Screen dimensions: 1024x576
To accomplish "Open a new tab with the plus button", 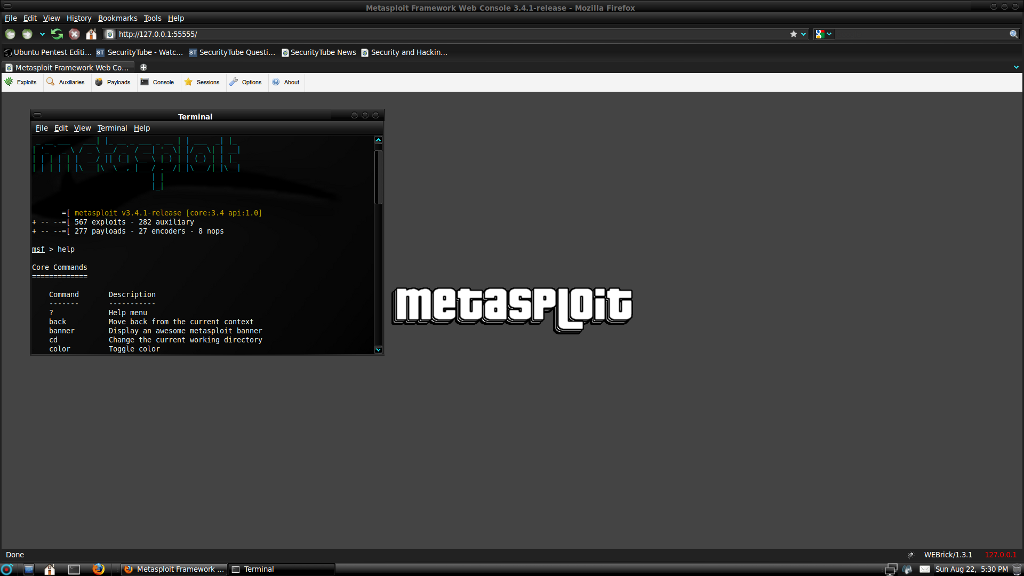I will tap(143, 67).
